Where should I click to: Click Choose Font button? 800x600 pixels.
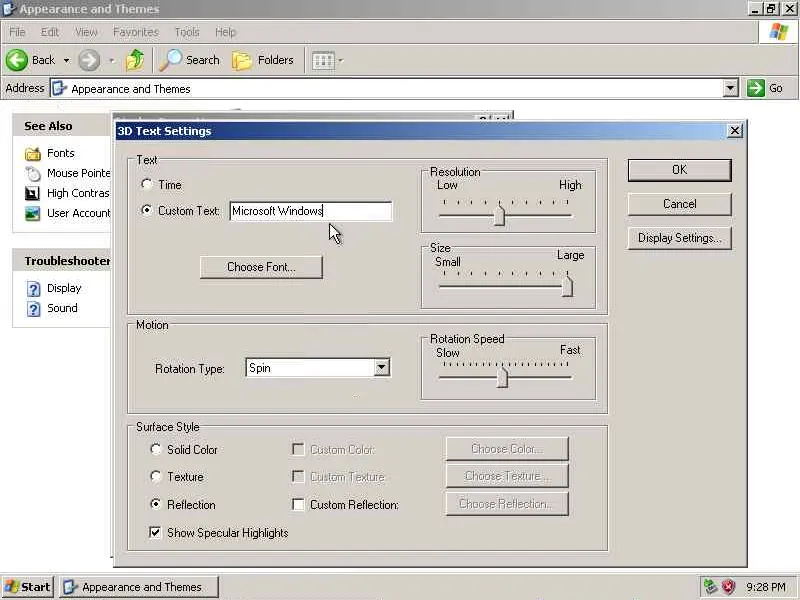[x=261, y=267]
